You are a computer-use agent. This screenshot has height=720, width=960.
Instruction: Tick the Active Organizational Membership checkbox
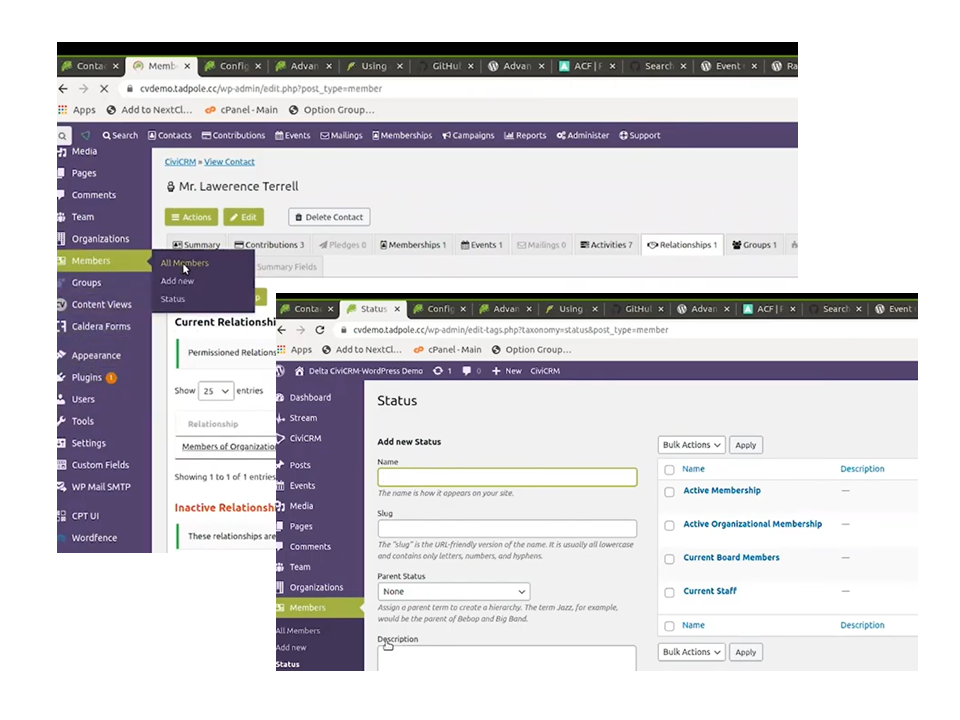(x=669, y=525)
